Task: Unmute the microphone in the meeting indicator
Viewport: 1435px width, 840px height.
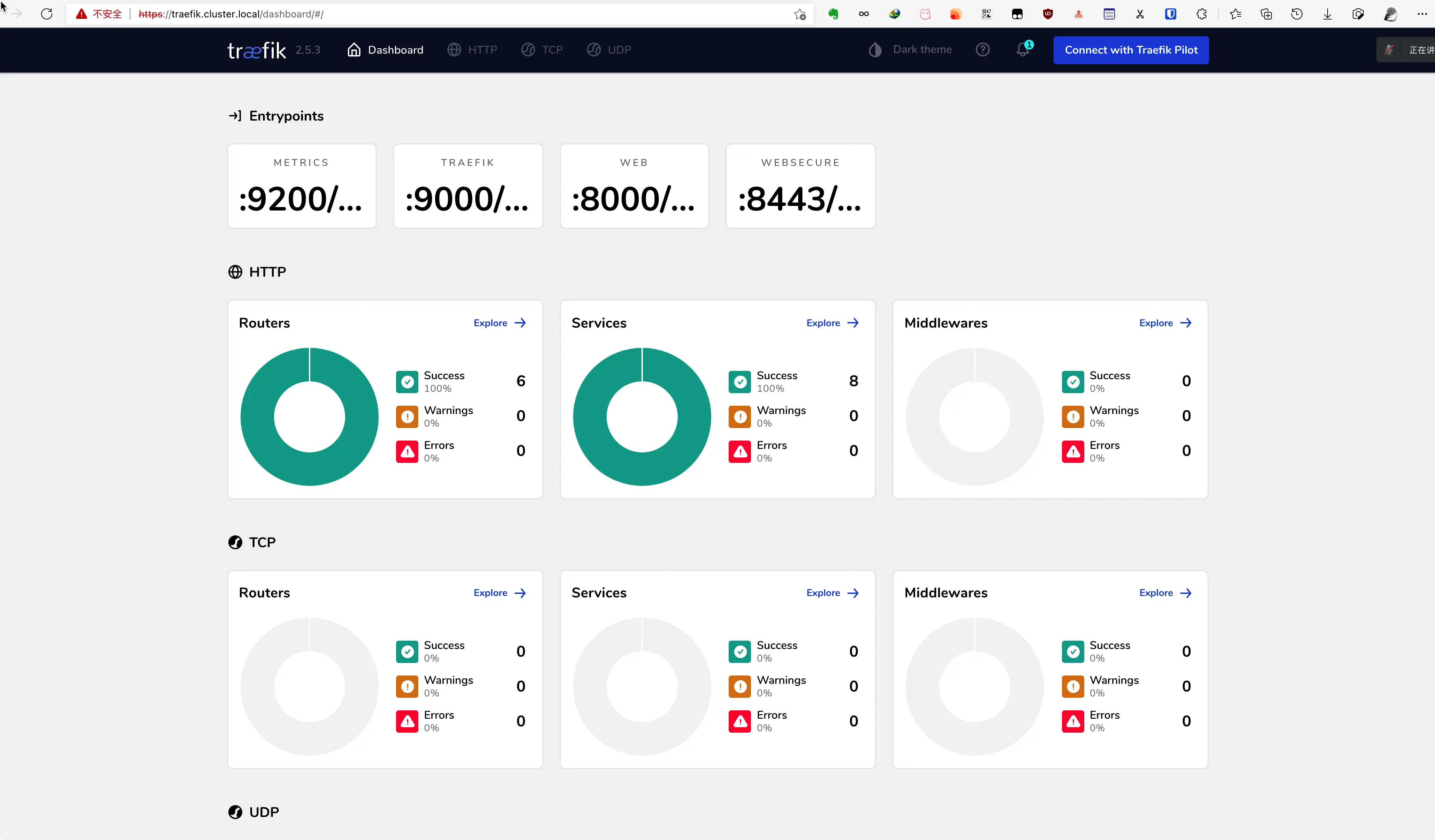Action: click(x=1388, y=49)
